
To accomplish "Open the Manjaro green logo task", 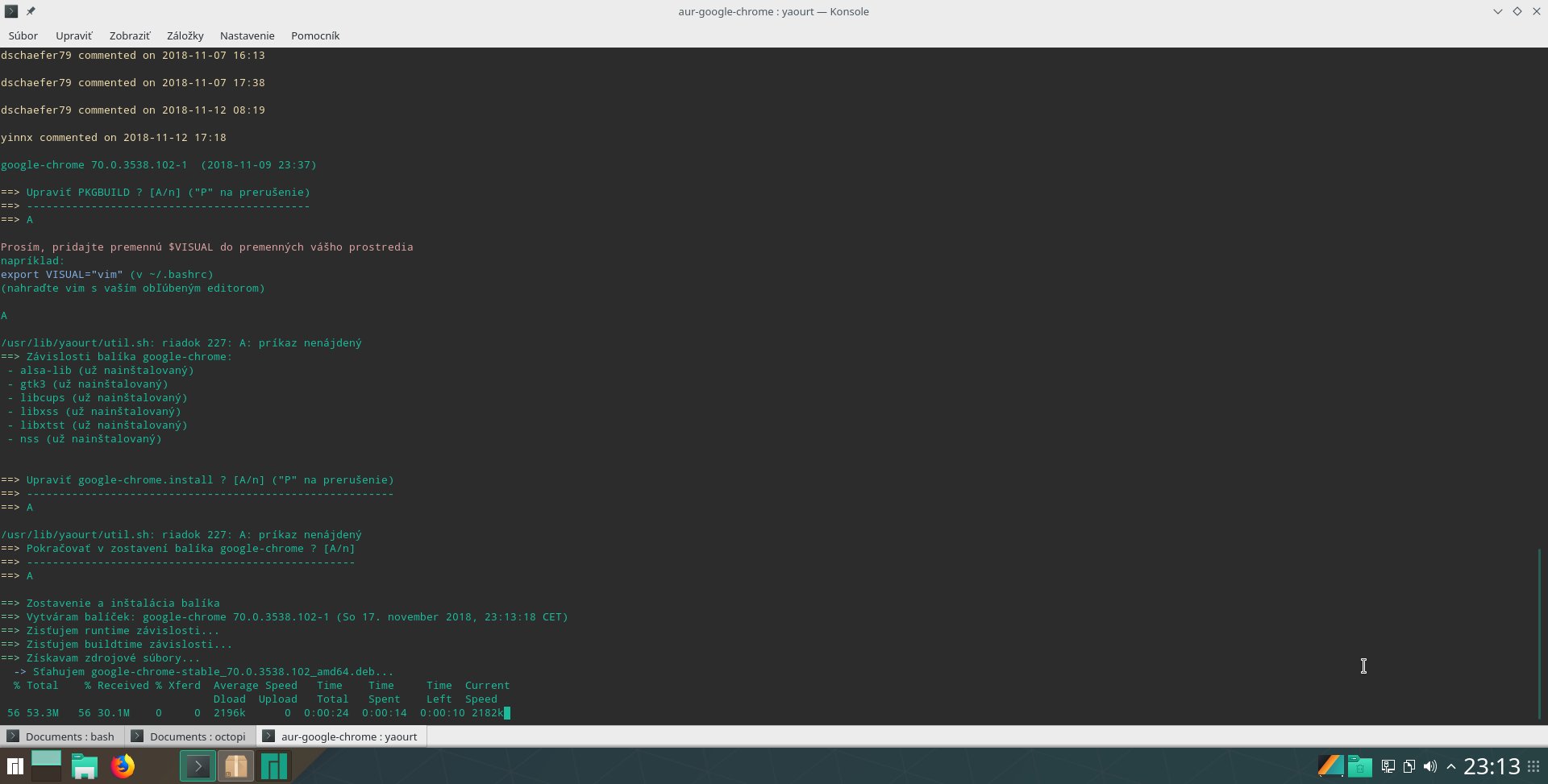I will tap(274, 766).
